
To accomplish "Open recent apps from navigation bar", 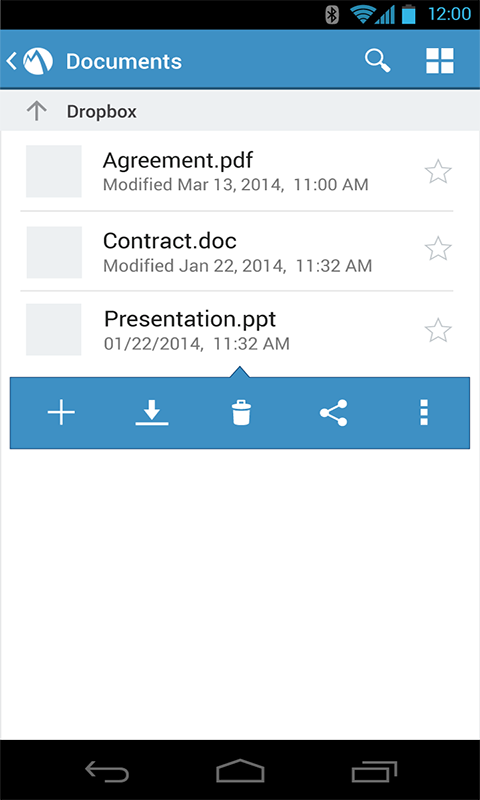I will (374, 771).
